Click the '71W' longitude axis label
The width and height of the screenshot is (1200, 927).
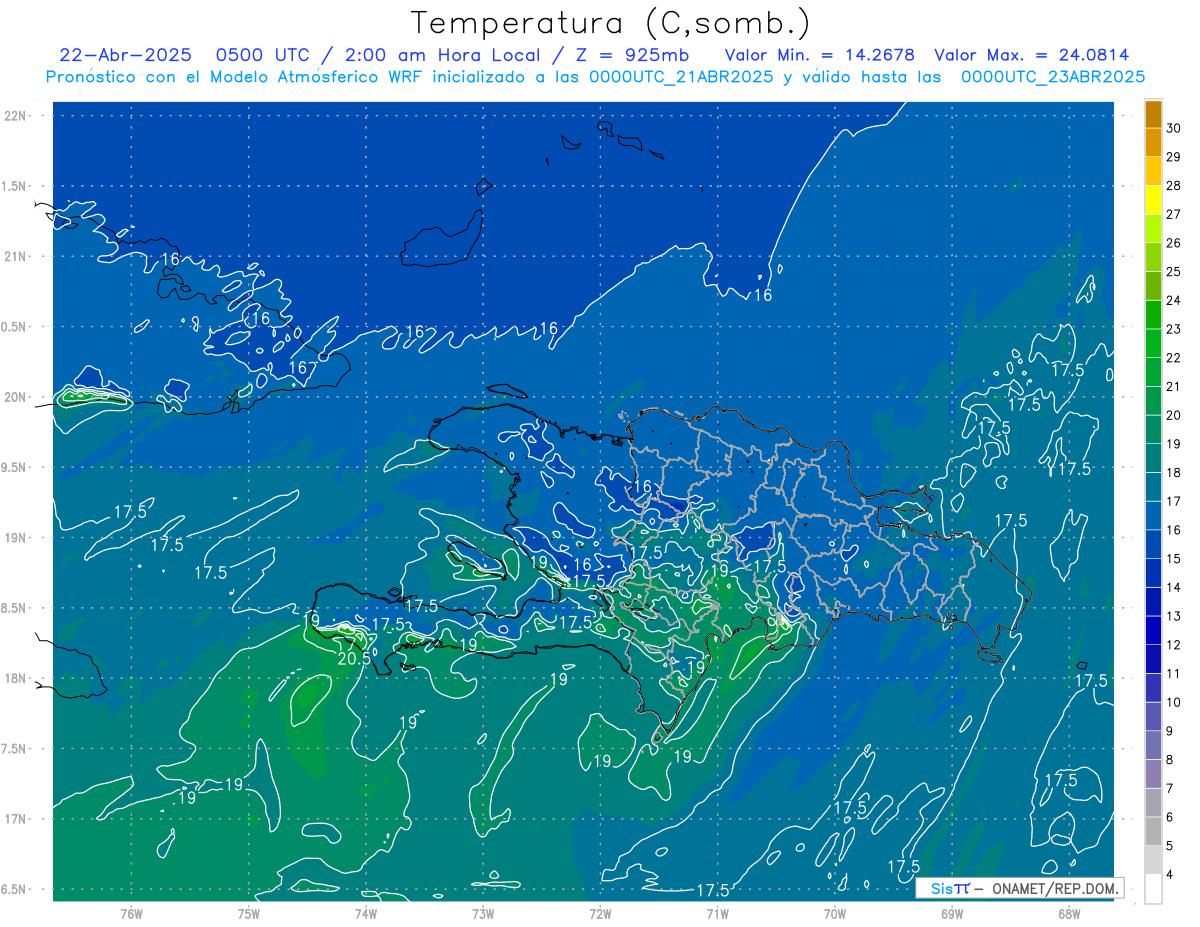(717, 913)
